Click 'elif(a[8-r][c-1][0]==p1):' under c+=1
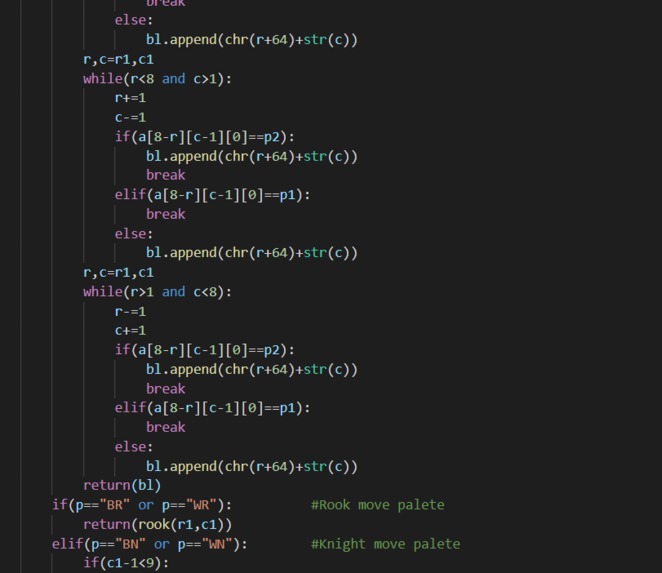The width and height of the screenshot is (662, 573). (x=212, y=408)
